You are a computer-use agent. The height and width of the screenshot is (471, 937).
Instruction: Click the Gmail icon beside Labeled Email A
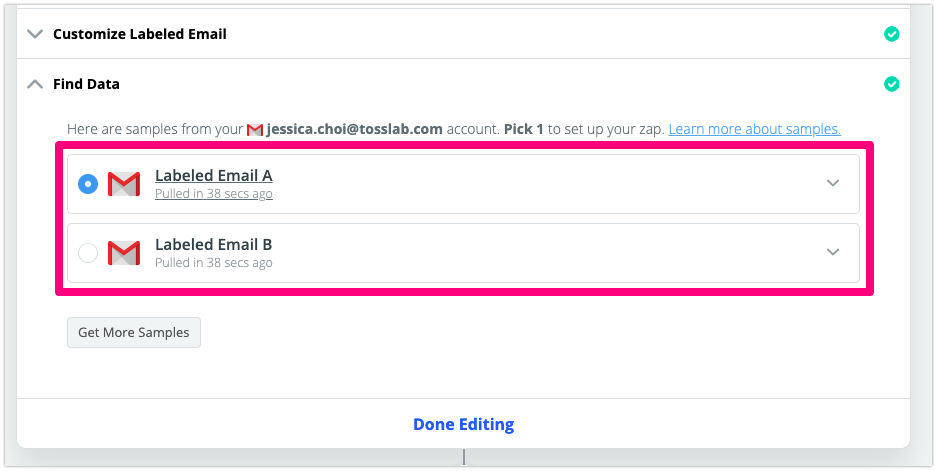click(124, 184)
